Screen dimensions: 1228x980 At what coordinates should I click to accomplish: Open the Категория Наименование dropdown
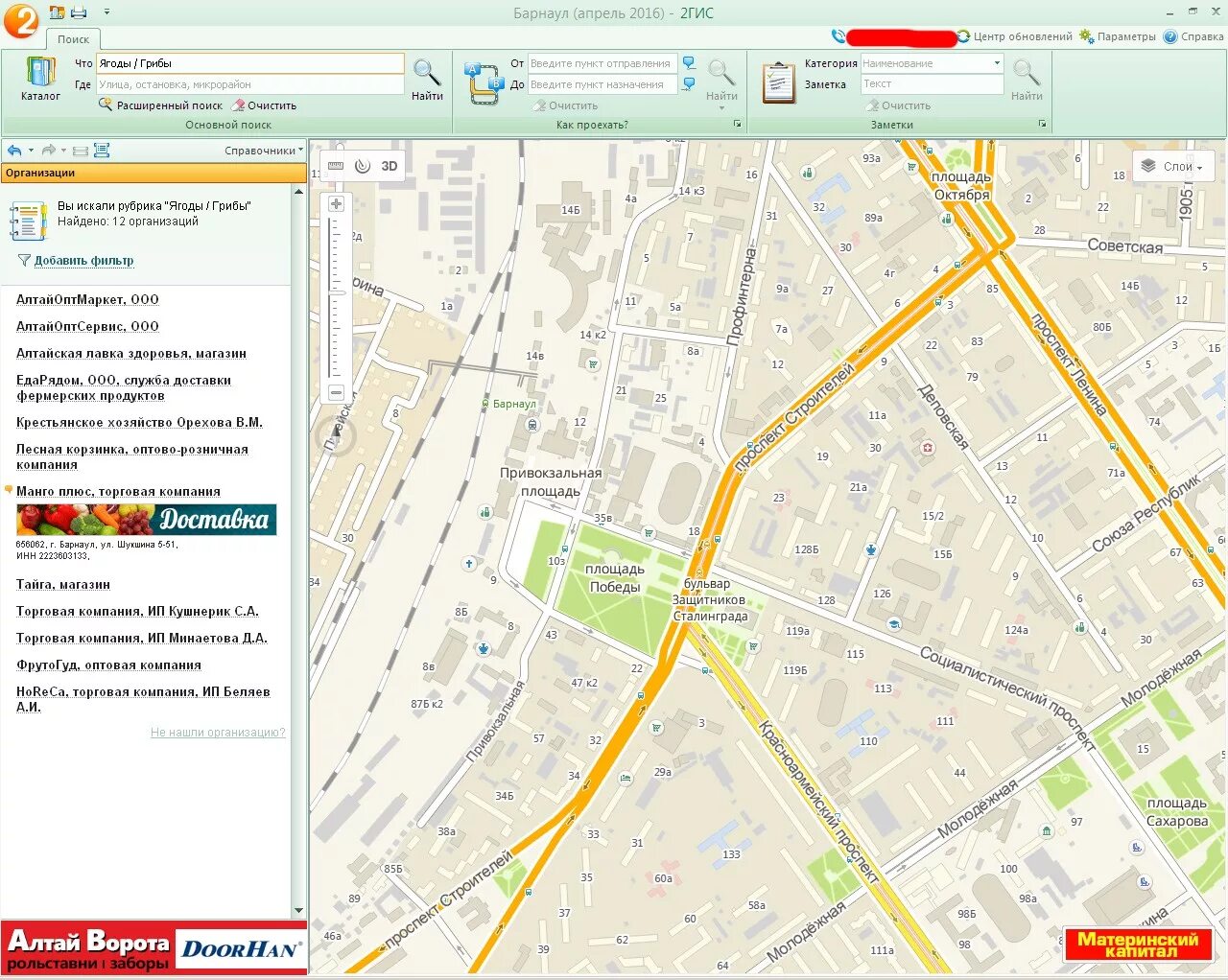click(x=932, y=63)
